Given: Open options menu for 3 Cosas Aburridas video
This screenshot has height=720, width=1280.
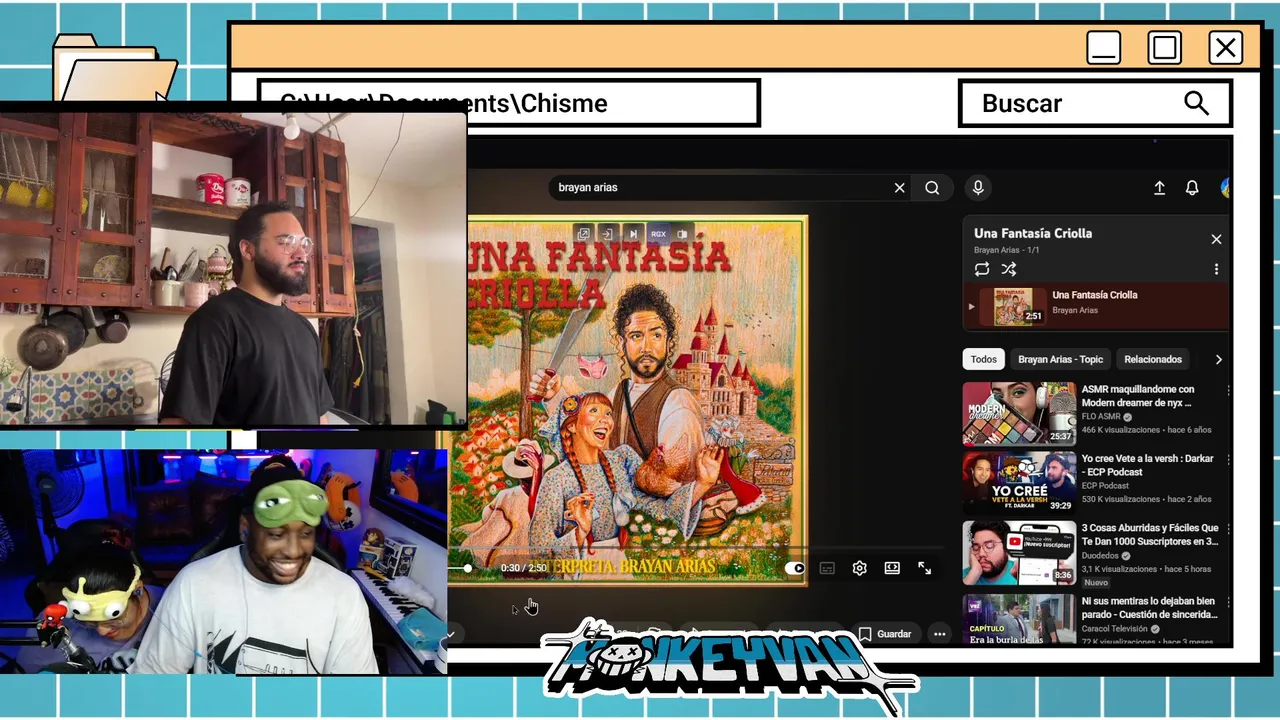Looking at the screenshot, I should click(x=1227, y=528).
